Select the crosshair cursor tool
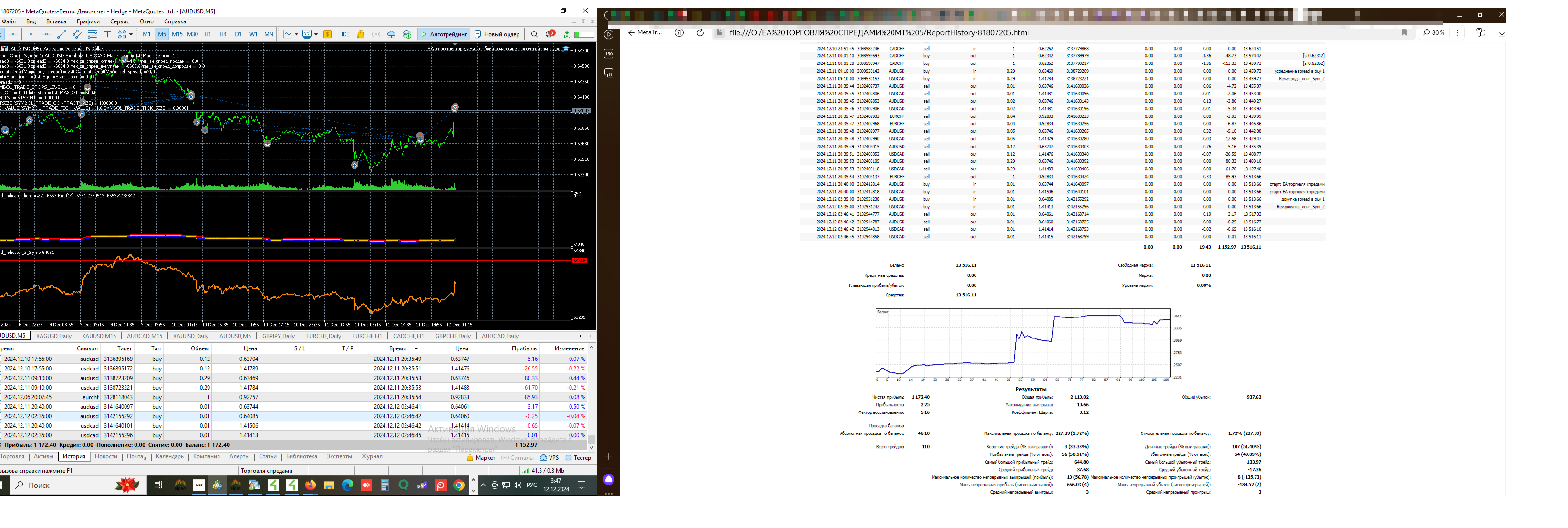 pyautogui.click(x=13, y=34)
